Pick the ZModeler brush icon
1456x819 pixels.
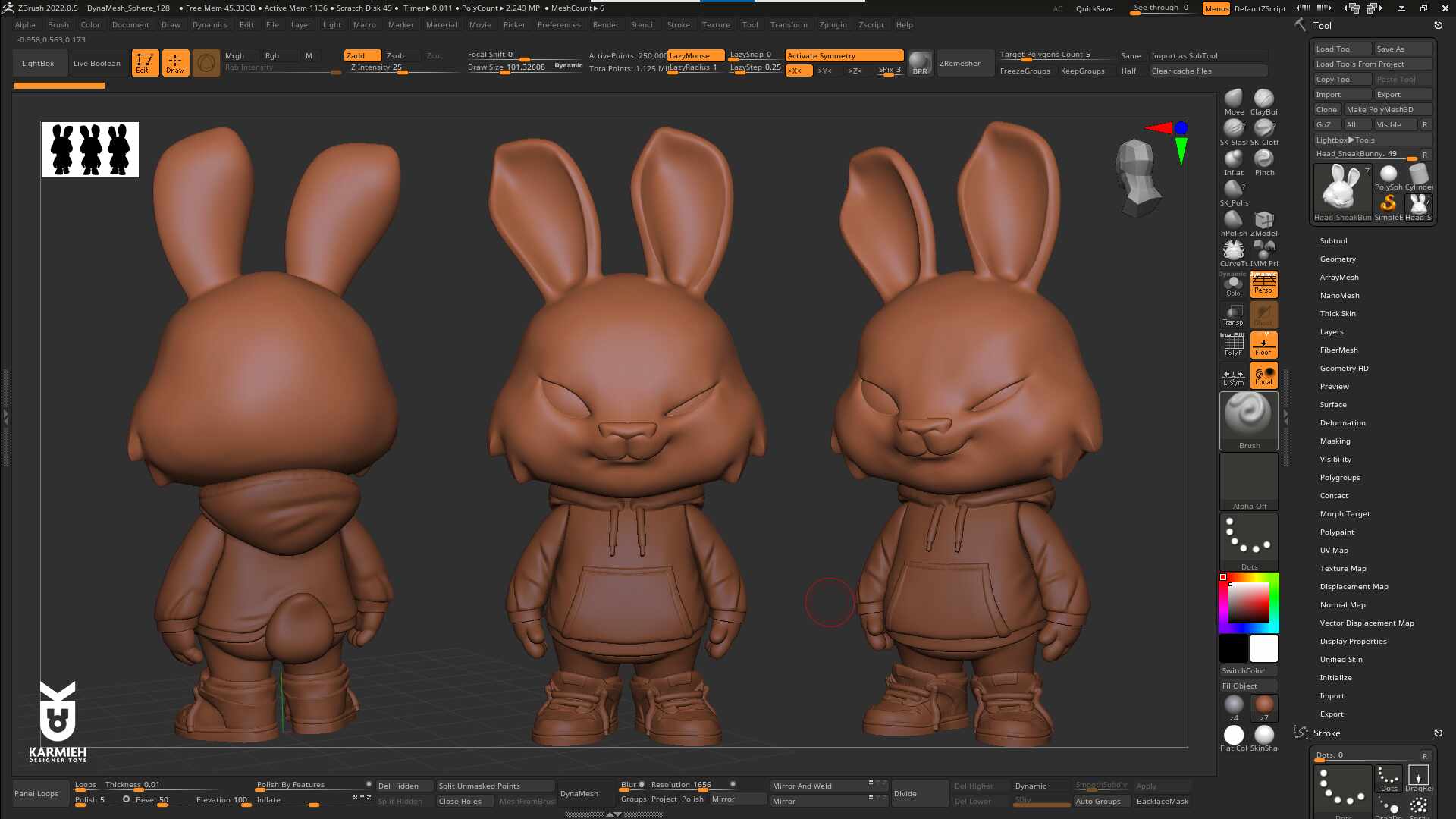1263,221
